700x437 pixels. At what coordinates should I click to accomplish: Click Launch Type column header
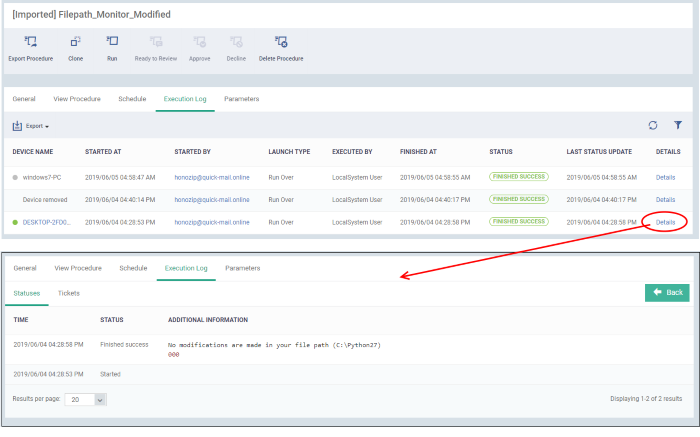(289, 152)
